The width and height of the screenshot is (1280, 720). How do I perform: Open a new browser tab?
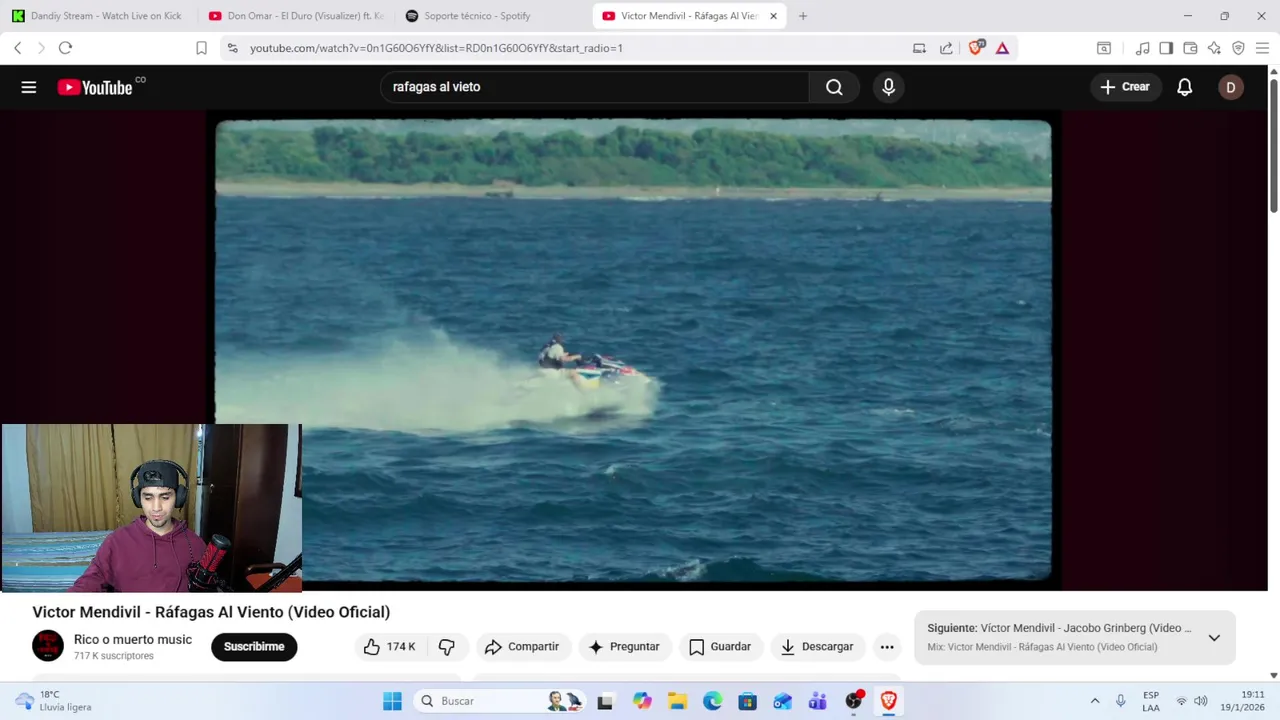pos(802,16)
